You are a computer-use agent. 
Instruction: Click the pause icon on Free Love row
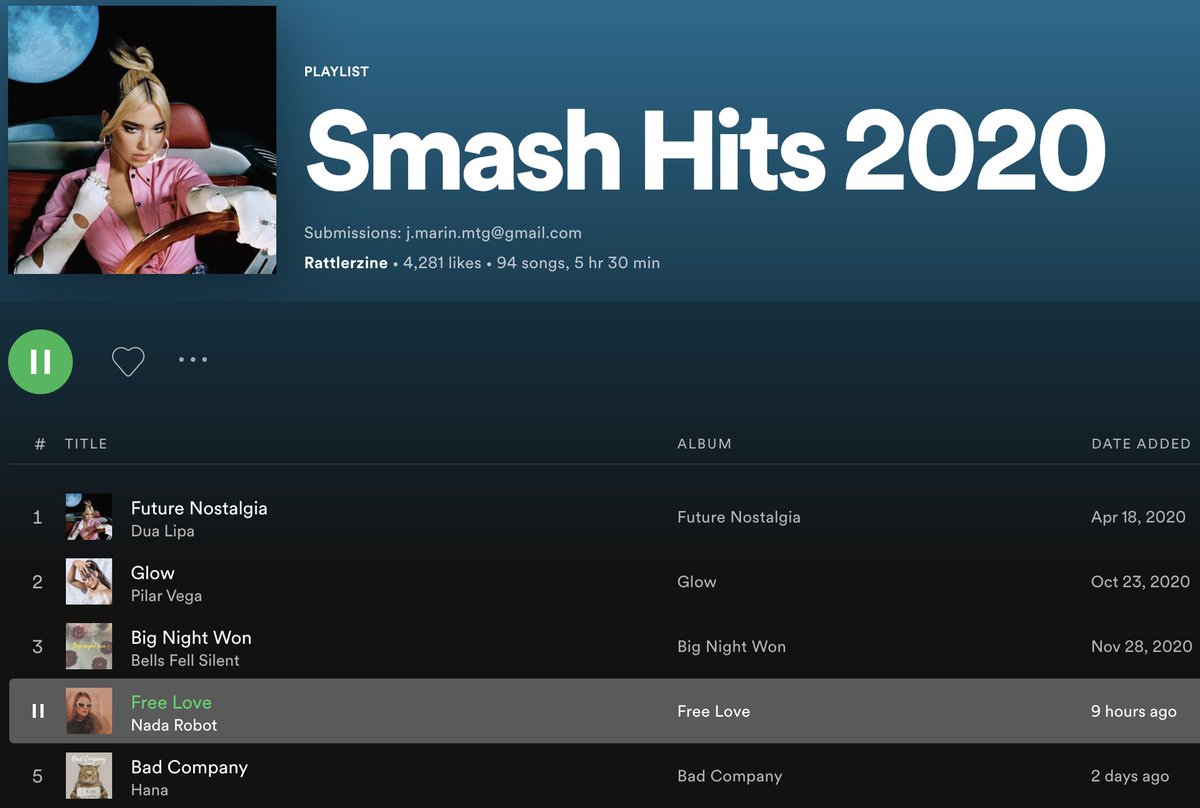[x=38, y=711]
